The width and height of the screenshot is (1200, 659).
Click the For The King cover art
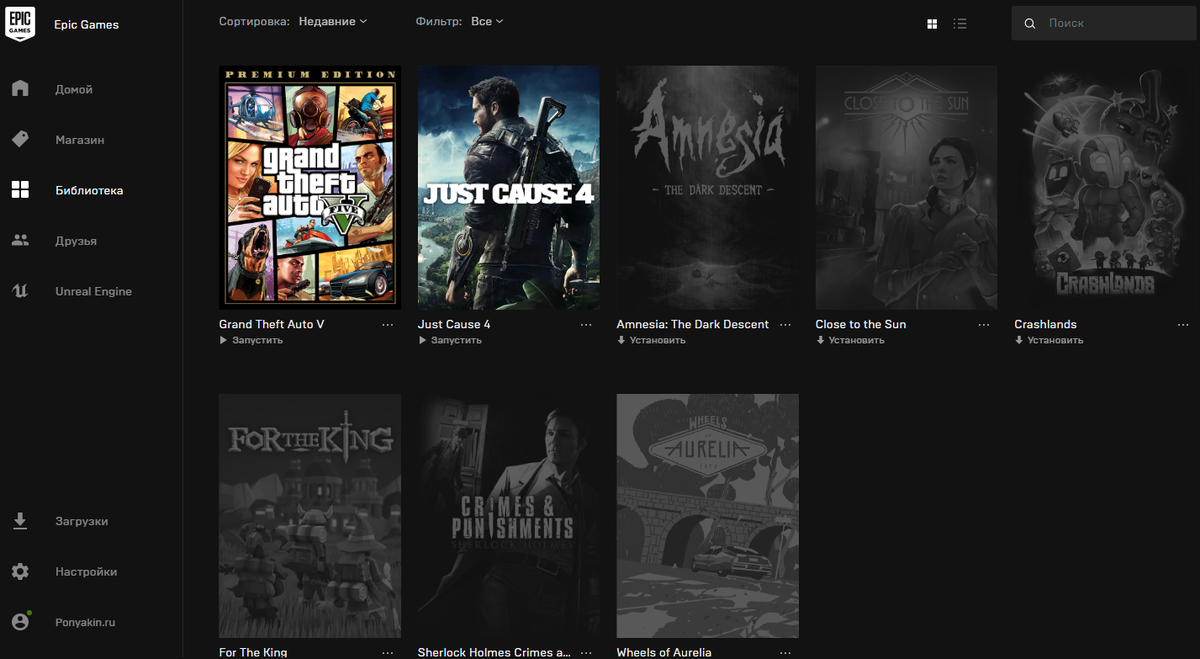(x=310, y=516)
